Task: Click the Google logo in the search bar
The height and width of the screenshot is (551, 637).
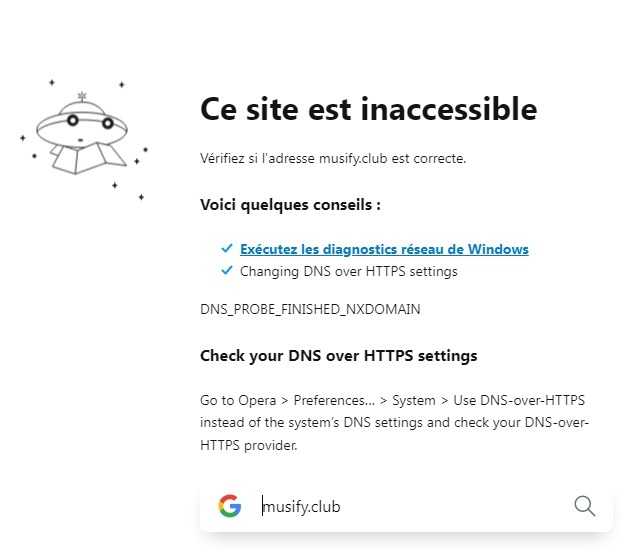Action: [230, 506]
